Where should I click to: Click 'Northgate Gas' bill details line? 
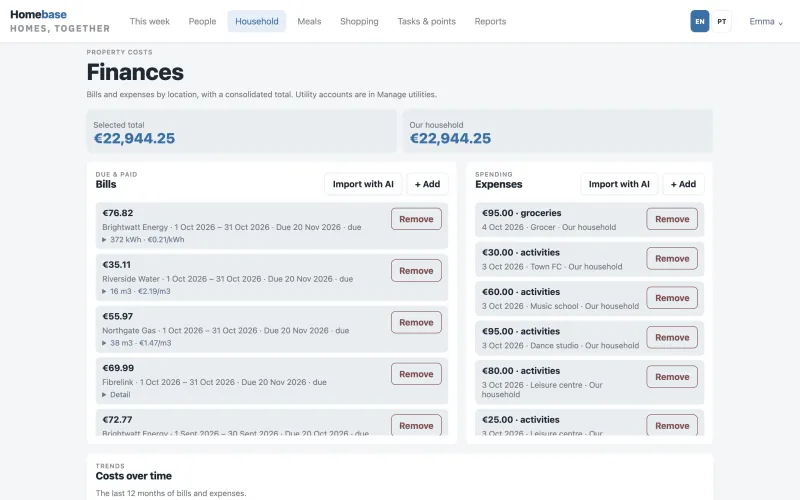click(x=226, y=331)
